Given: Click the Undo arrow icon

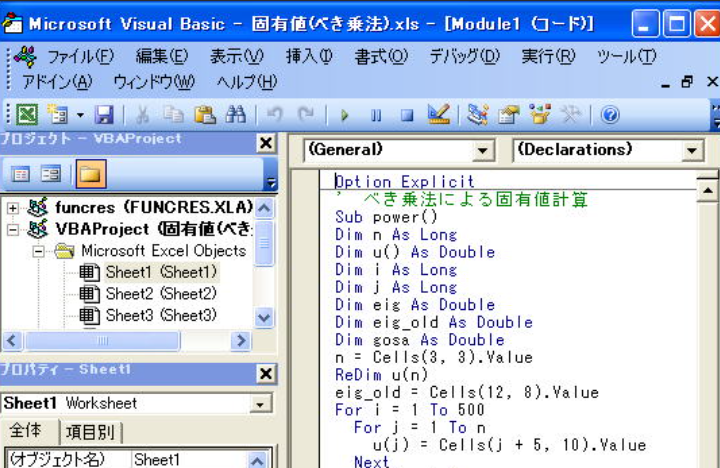Looking at the screenshot, I should [x=275, y=114].
